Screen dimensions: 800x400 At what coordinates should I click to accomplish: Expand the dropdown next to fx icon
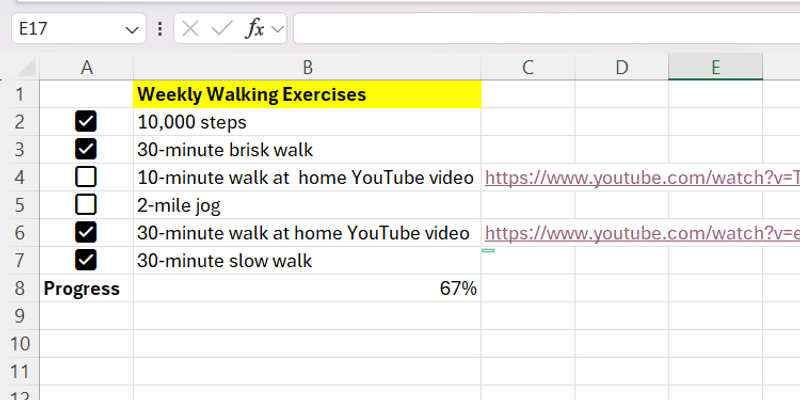tap(277, 30)
